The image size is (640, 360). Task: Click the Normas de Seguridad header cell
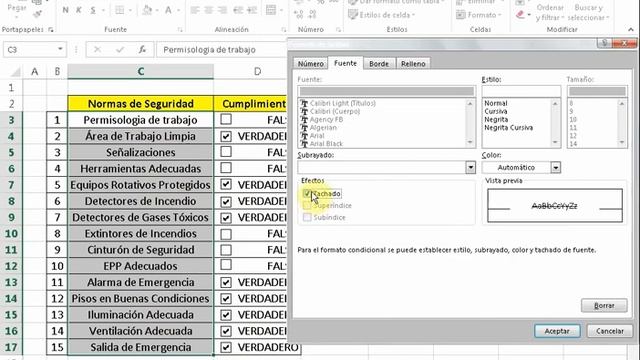click(140, 104)
